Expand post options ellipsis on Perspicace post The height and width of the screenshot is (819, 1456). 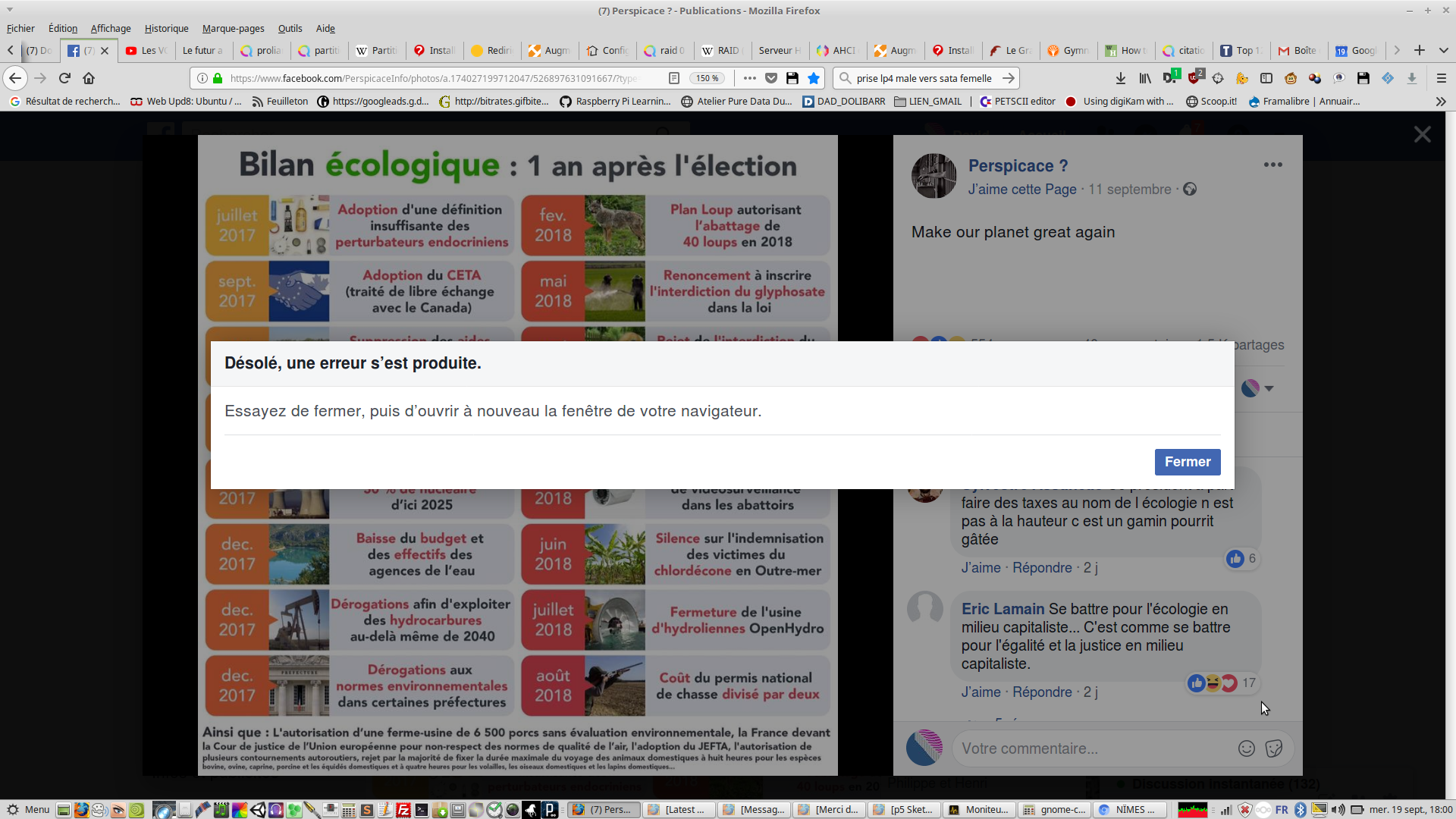[x=1273, y=165]
